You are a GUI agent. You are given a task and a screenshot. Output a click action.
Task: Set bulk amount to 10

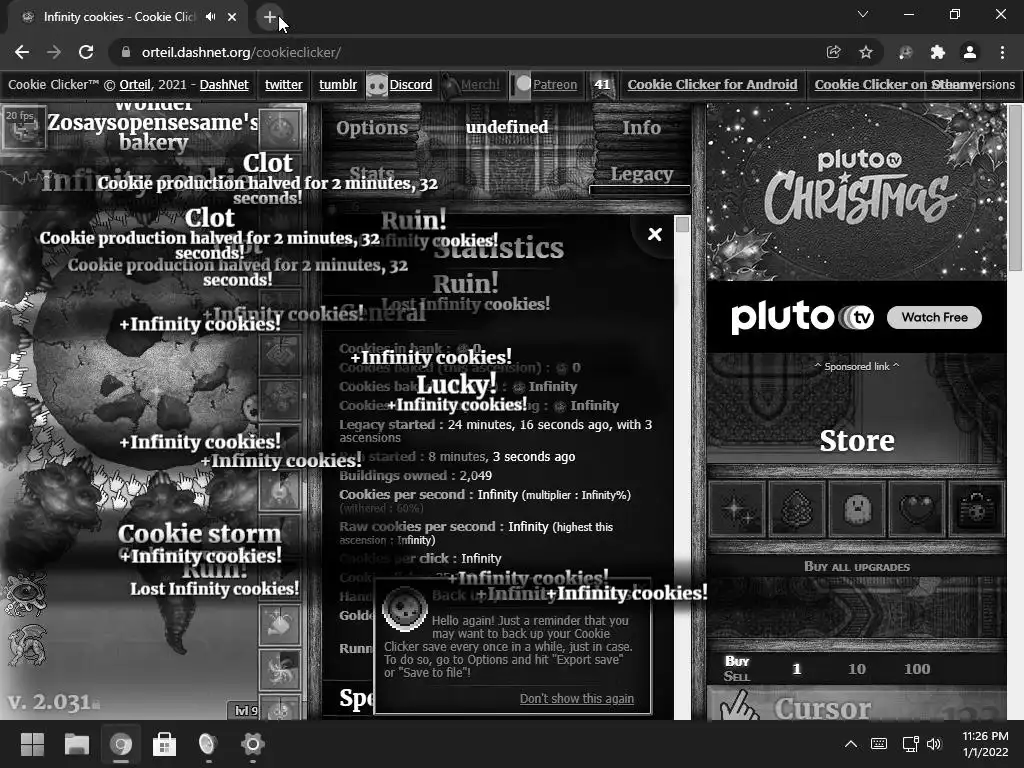[857, 669]
